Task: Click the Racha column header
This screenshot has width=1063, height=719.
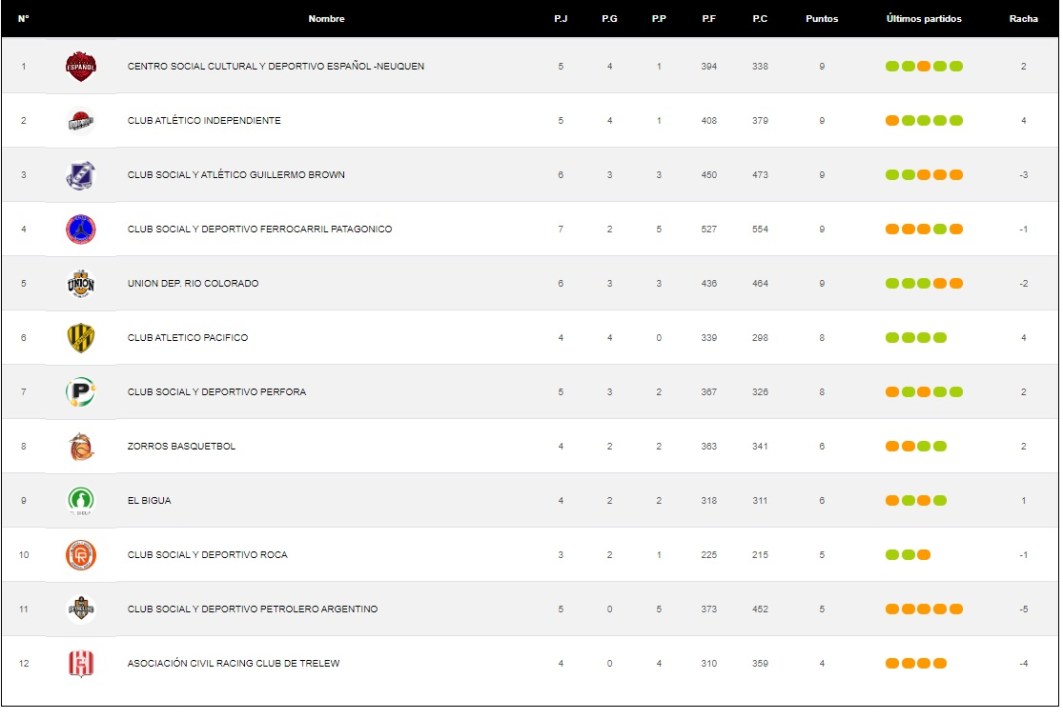Action: pyautogui.click(x=1023, y=19)
